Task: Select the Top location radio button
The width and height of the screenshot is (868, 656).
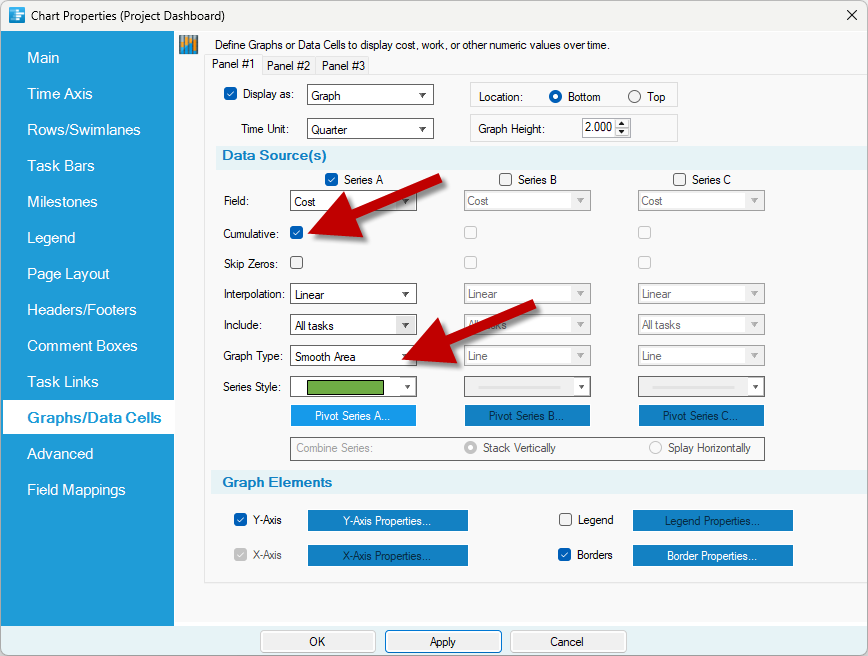Action: point(634,97)
